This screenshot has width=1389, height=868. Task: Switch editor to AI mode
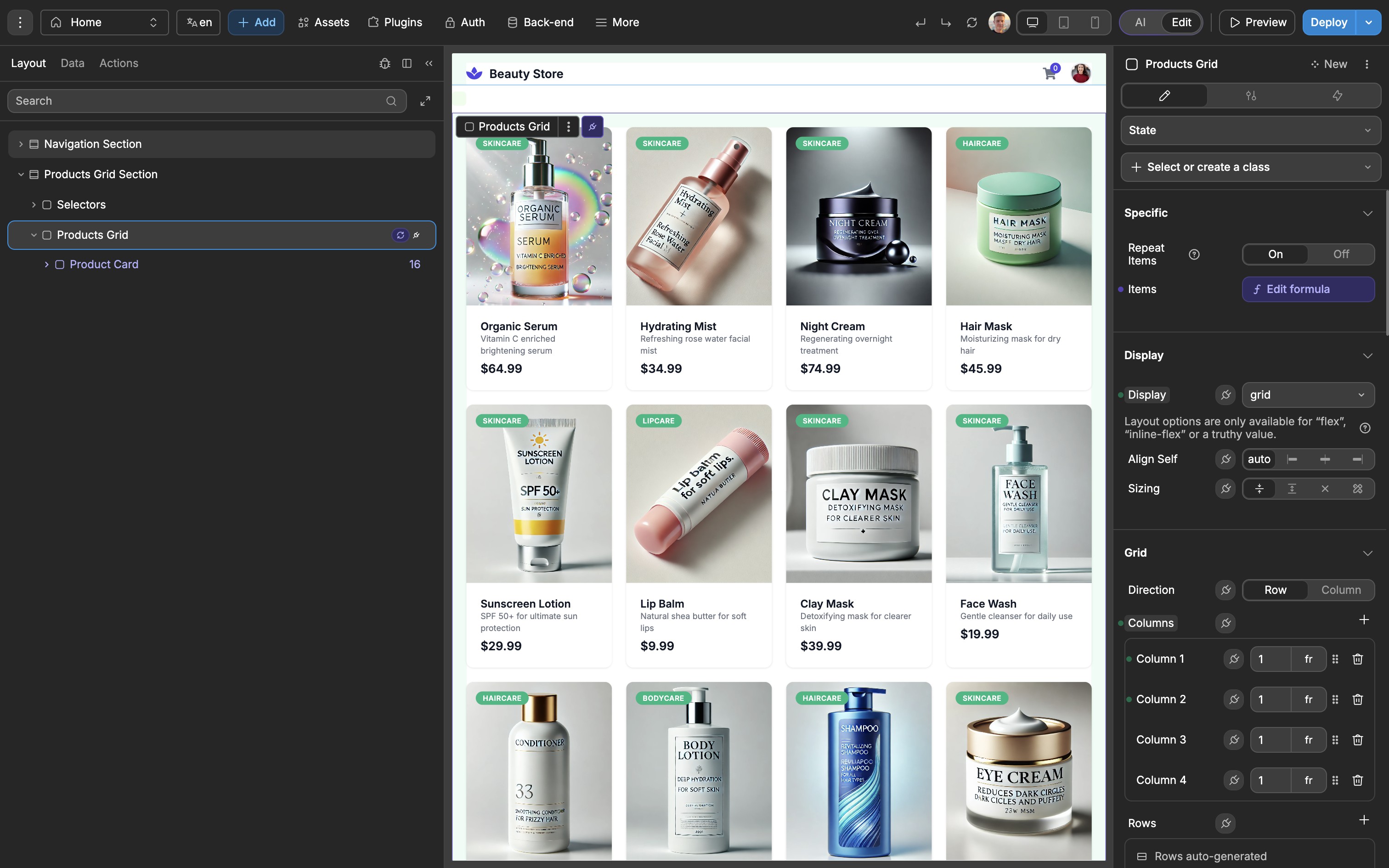point(1141,23)
